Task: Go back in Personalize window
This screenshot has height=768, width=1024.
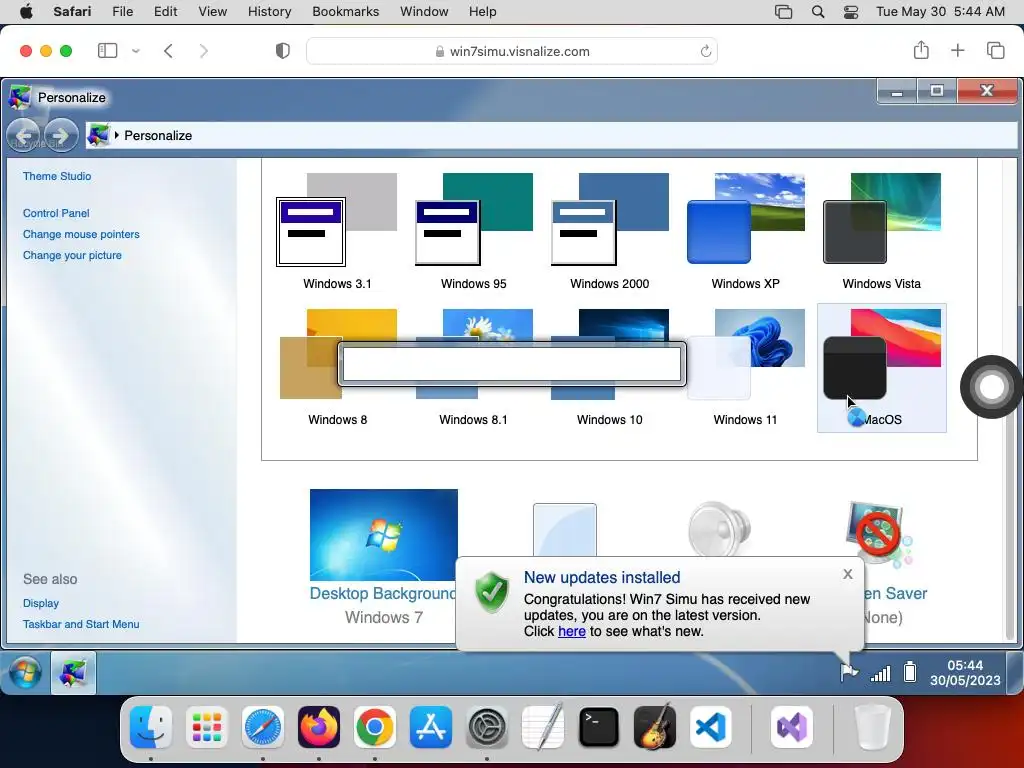Action: click(24, 136)
